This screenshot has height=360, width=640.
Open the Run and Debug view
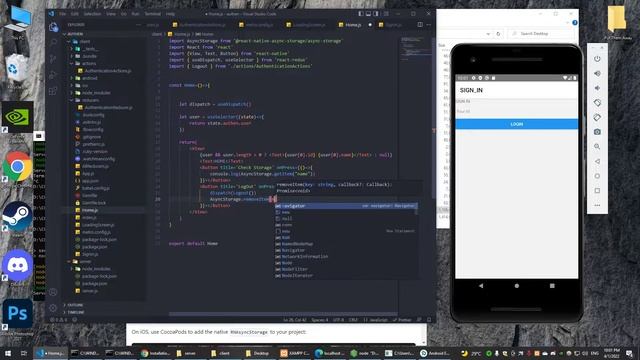(x=53, y=75)
